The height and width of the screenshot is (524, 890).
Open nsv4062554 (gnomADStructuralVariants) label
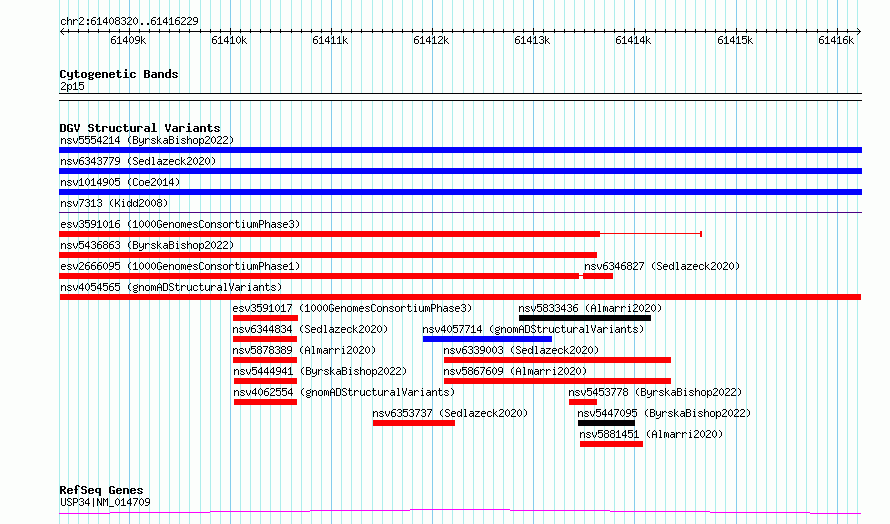[x=344, y=392]
